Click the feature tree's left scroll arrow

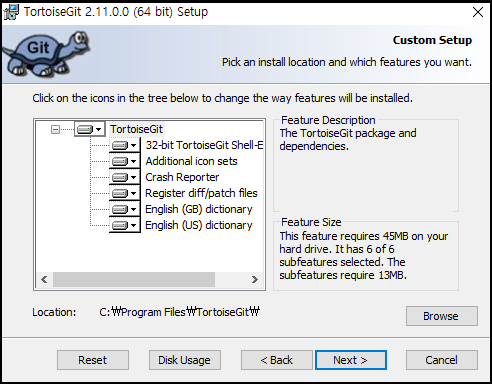(x=44, y=279)
